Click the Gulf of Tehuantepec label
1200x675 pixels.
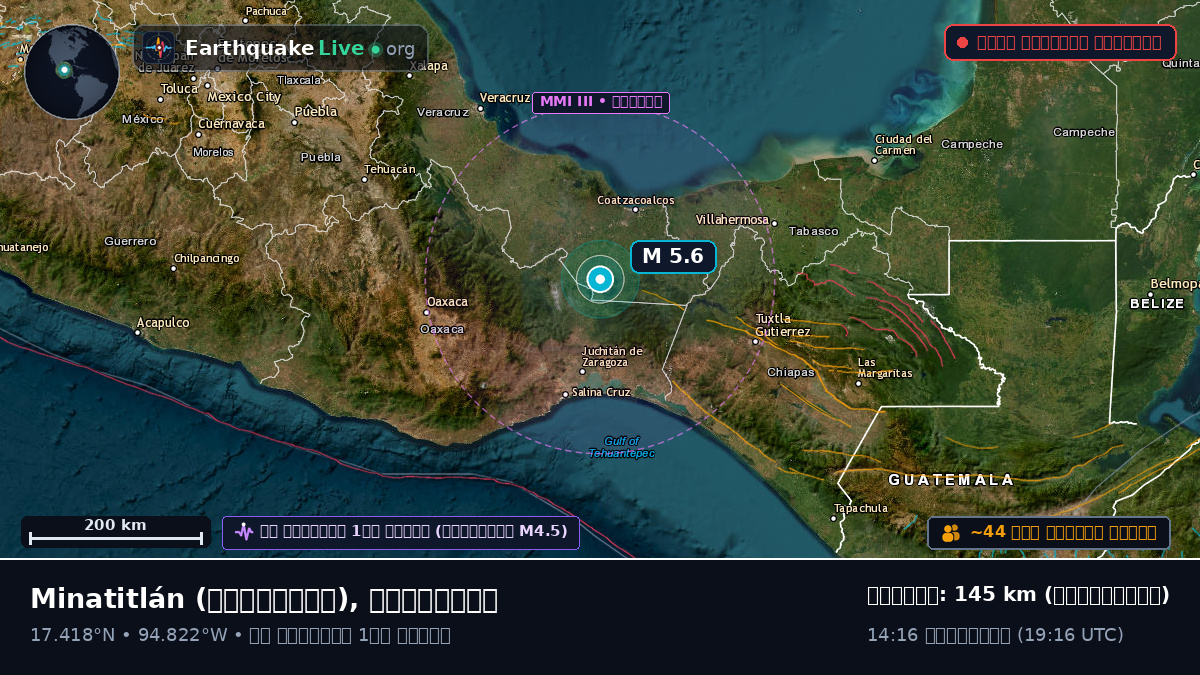[622, 447]
